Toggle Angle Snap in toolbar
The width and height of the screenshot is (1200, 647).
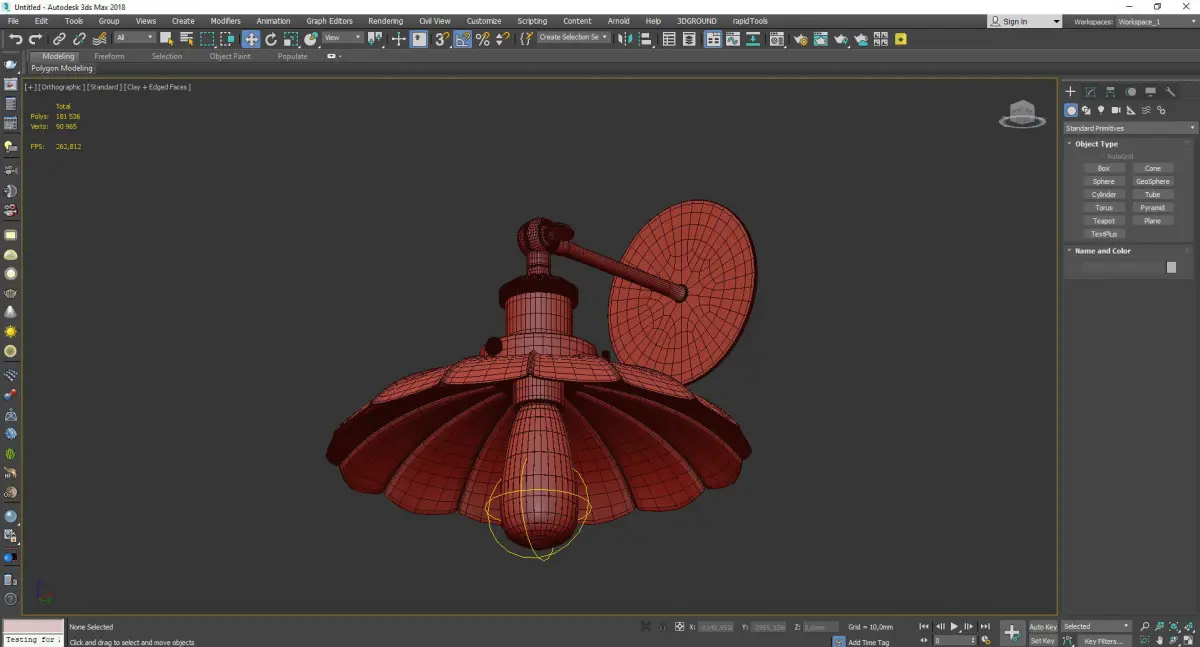[x=463, y=39]
